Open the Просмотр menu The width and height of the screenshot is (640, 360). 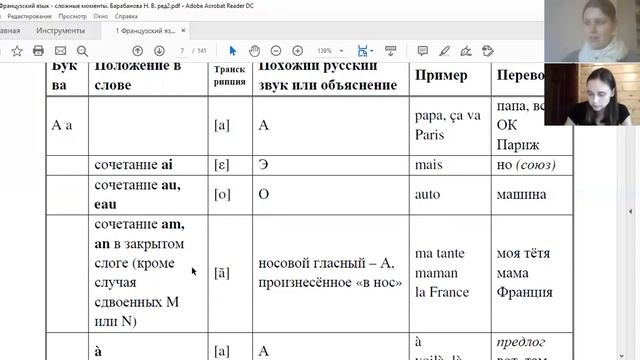pos(73,16)
